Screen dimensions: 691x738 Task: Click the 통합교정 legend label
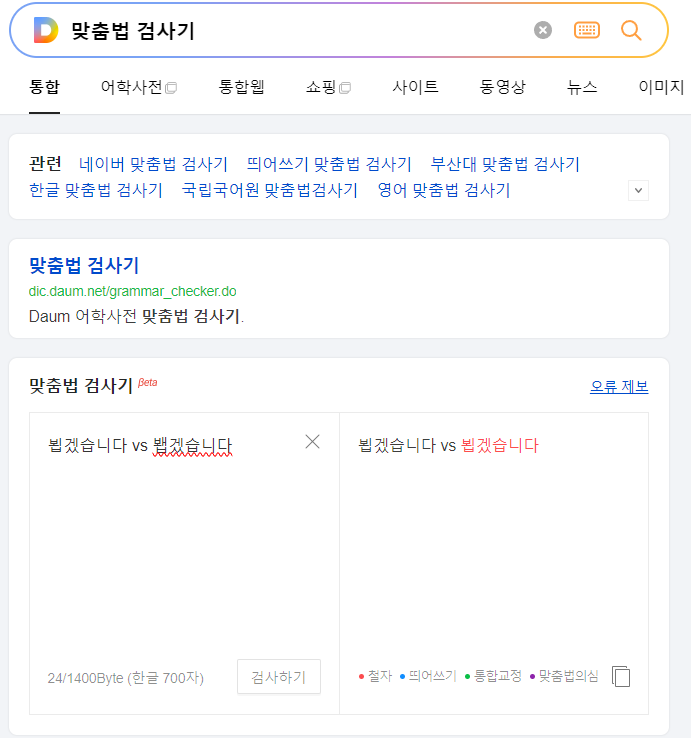click(498, 676)
